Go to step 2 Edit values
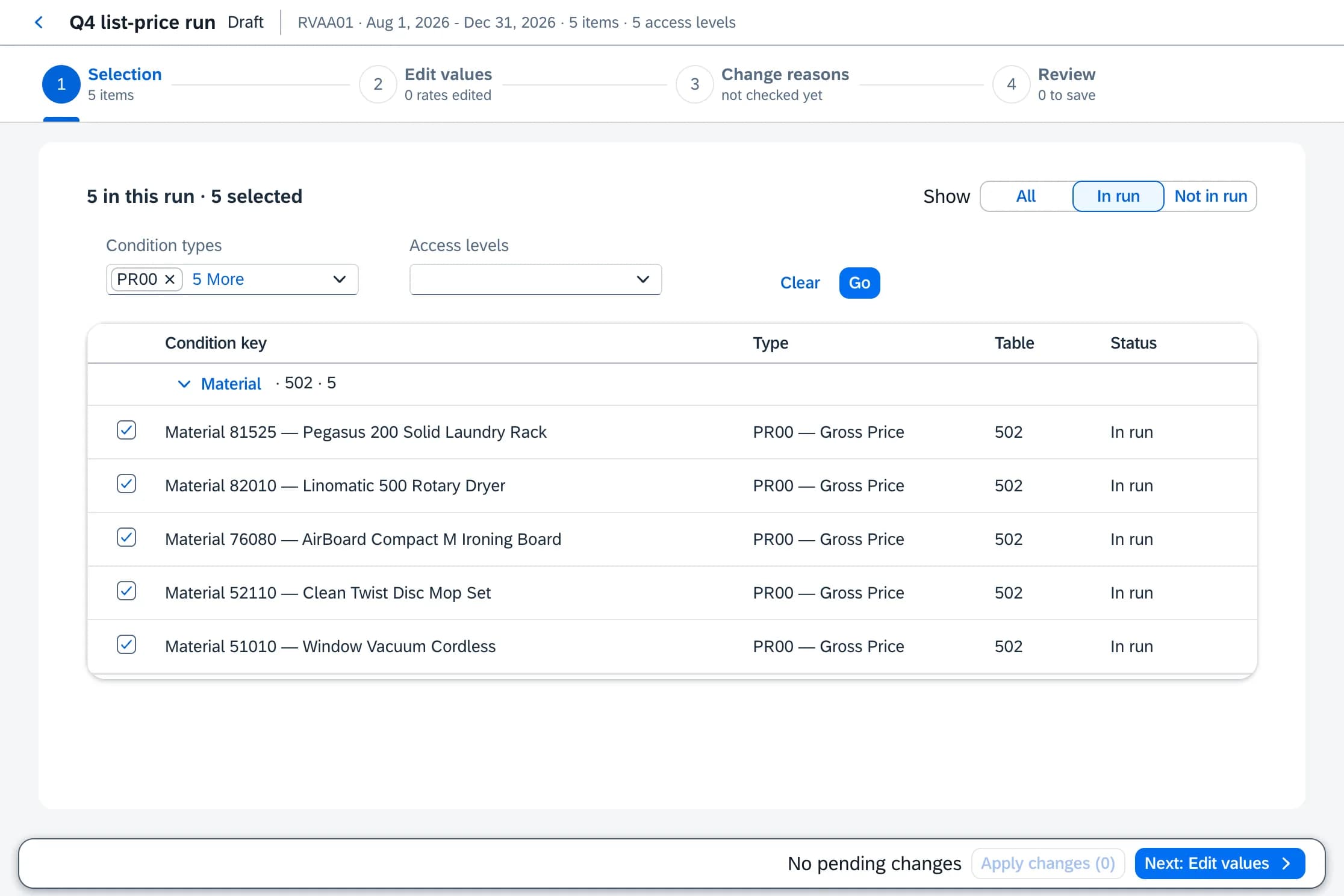This screenshot has width=1344, height=896. click(378, 84)
